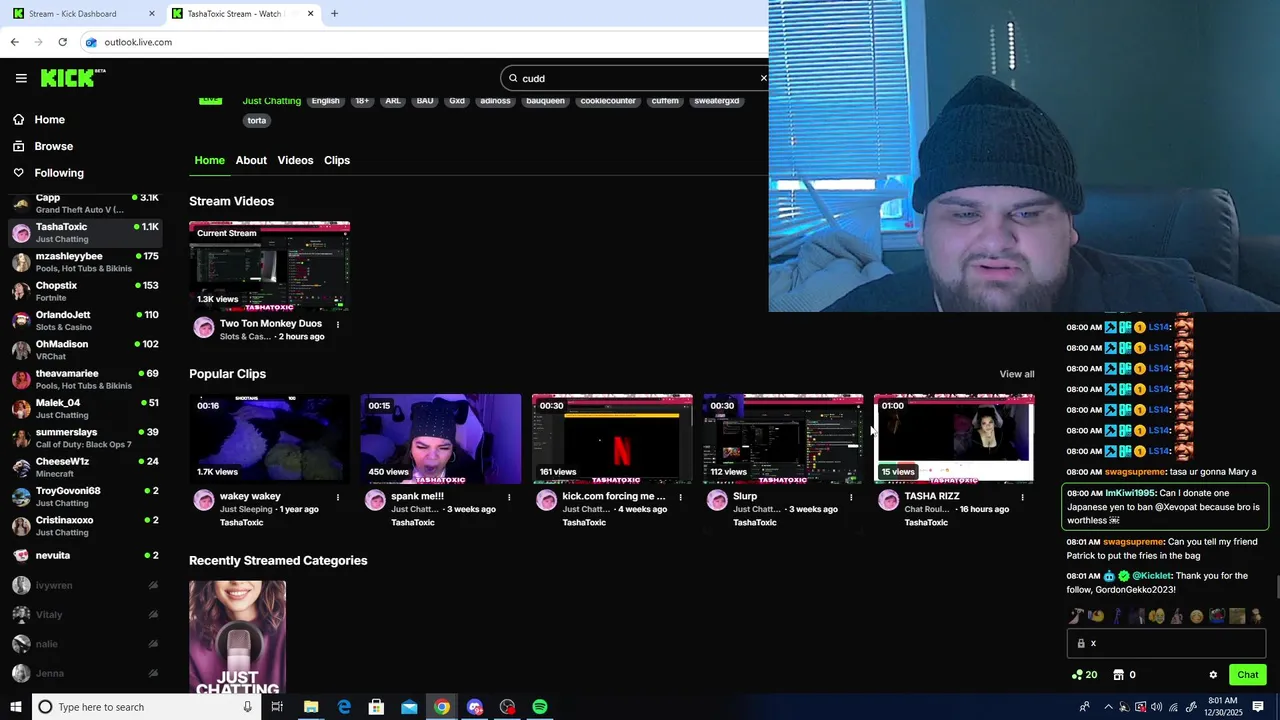The width and height of the screenshot is (1280, 720).
Task: Reload the browser page
Action: click(62, 42)
